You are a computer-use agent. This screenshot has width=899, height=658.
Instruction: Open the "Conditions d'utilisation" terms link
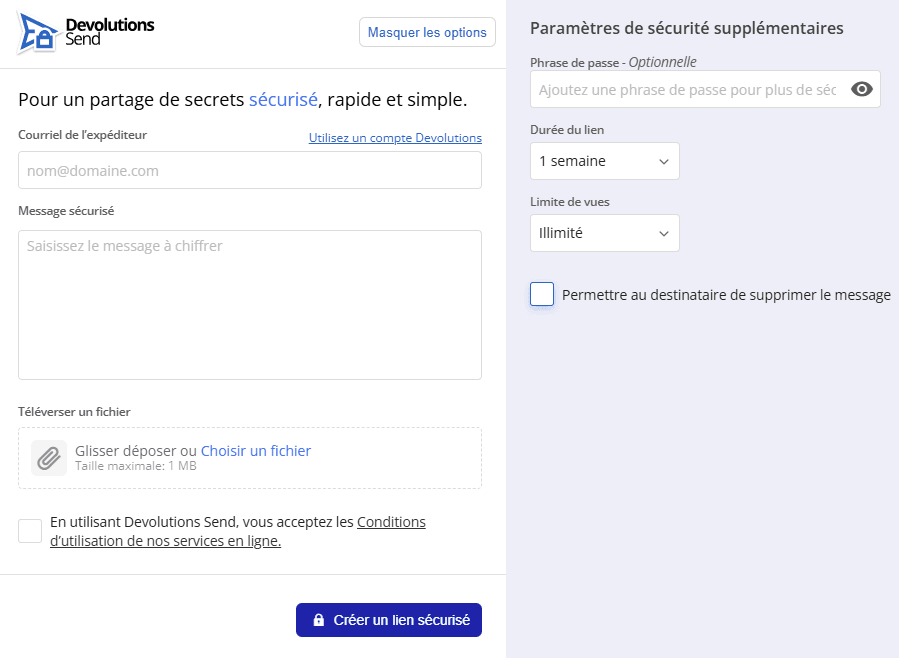point(391,521)
